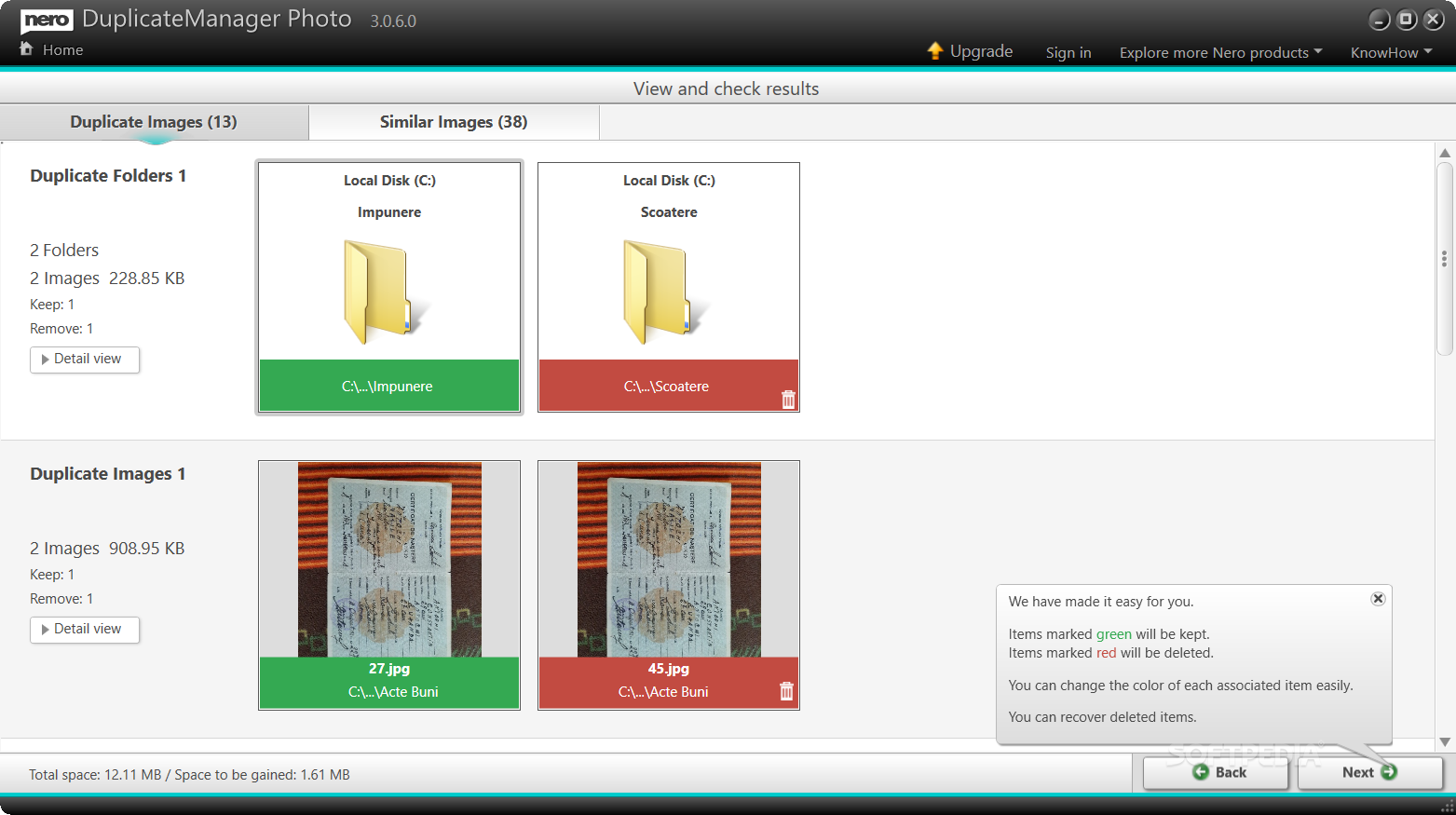Toggle green keep bar for Impunere folder
1456x815 pixels.
tap(389, 386)
